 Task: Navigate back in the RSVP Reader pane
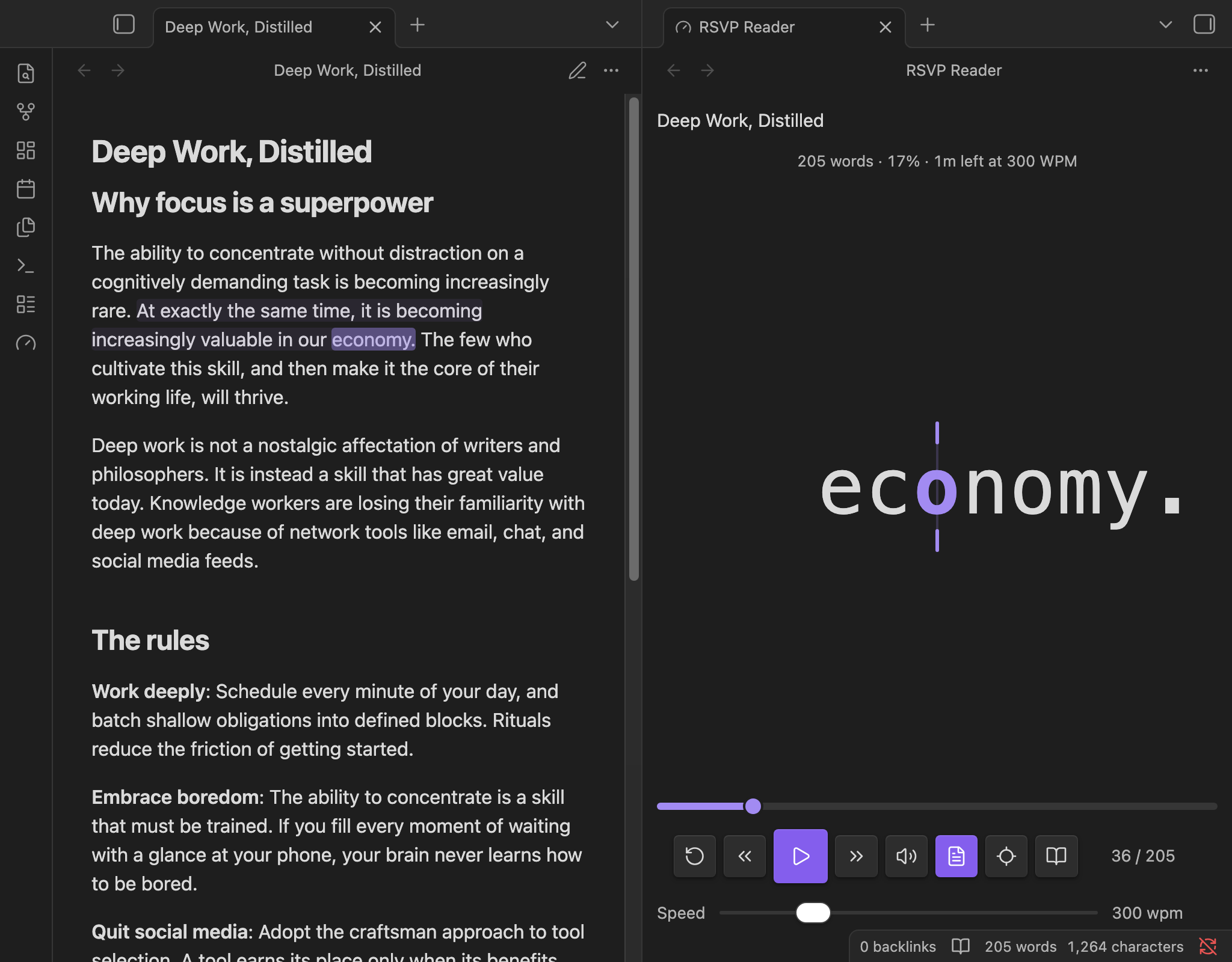click(674, 70)
